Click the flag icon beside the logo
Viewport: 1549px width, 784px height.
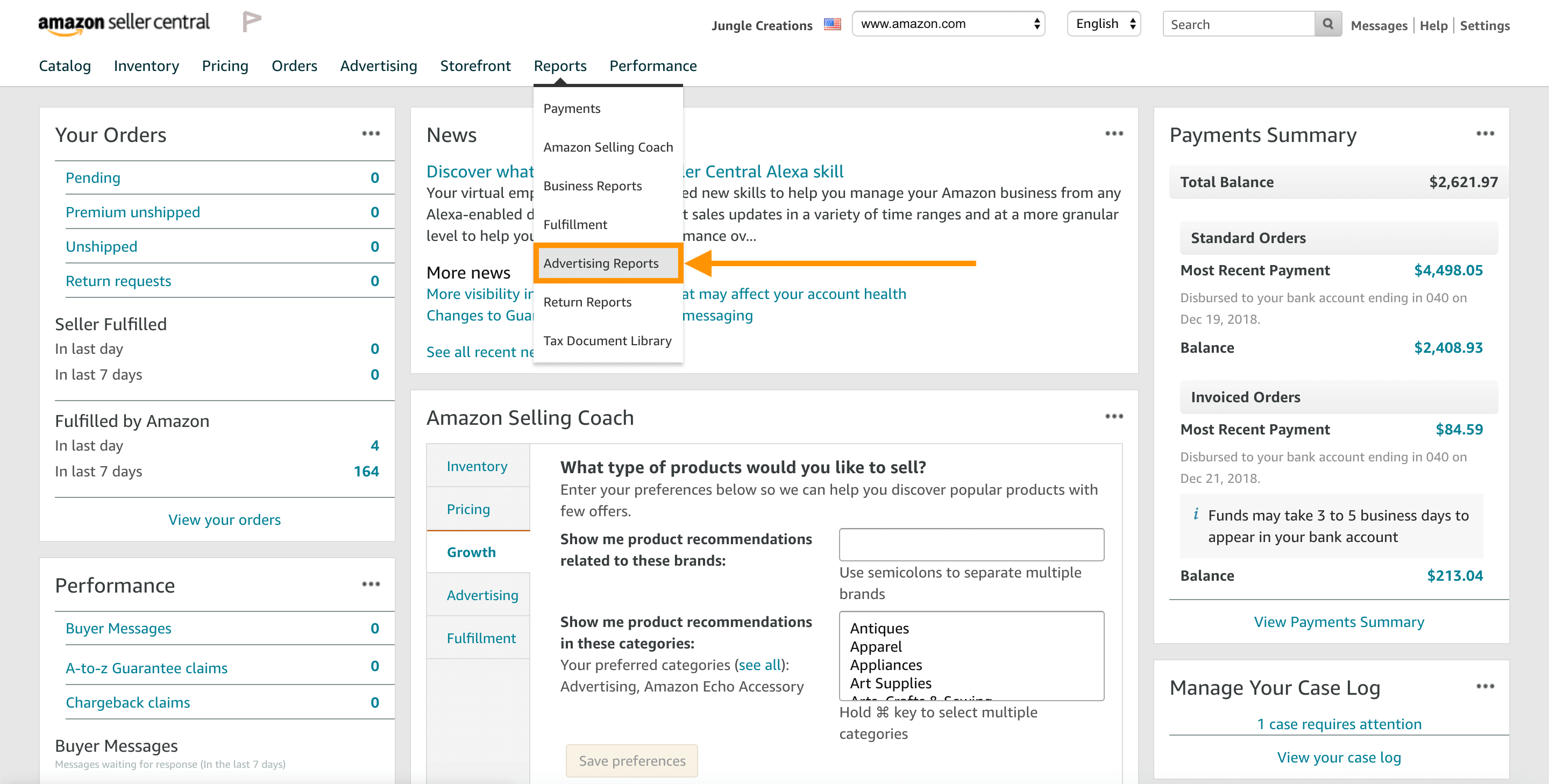[251, 22]
